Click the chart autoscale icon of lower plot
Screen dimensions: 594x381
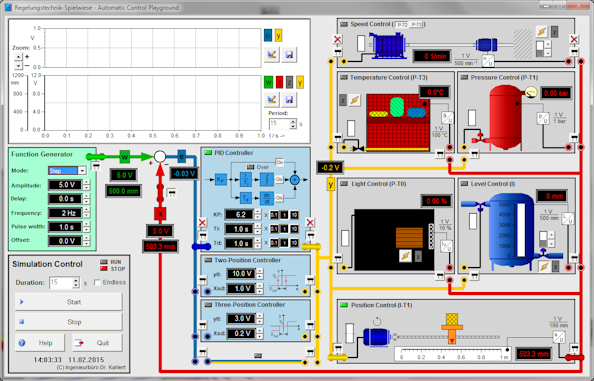272,100
